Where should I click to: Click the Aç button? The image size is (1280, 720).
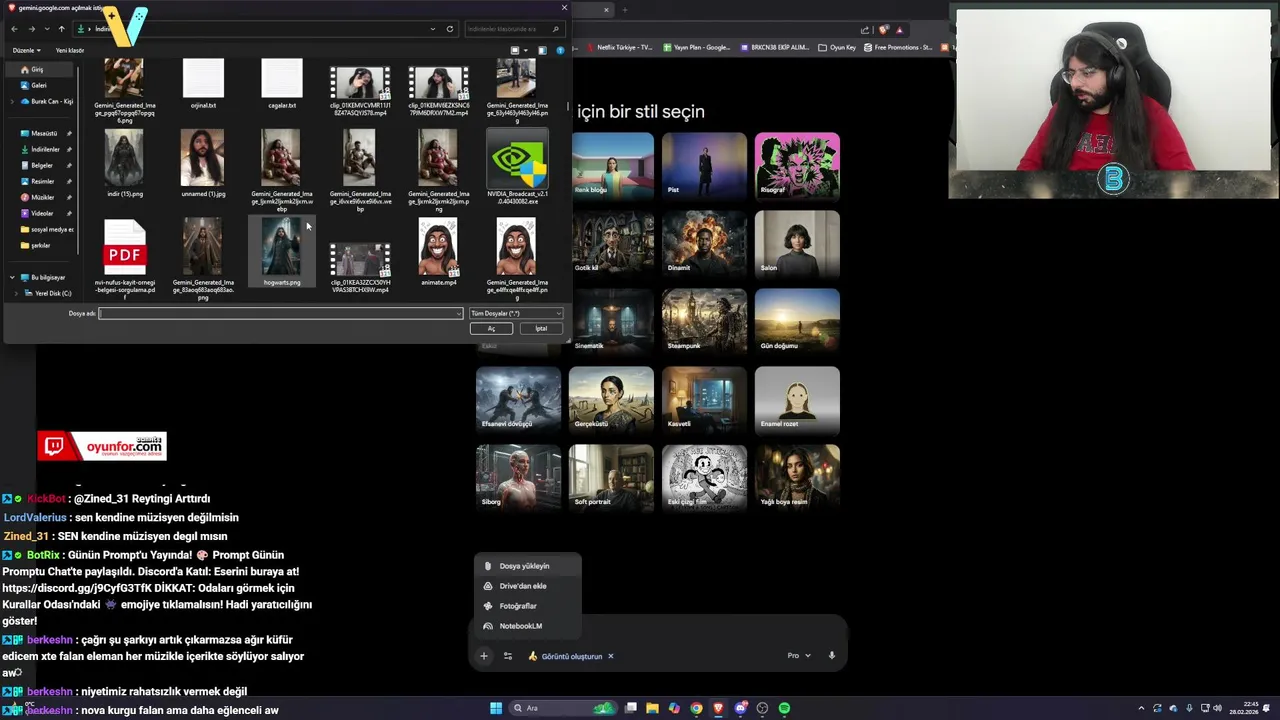491,328
